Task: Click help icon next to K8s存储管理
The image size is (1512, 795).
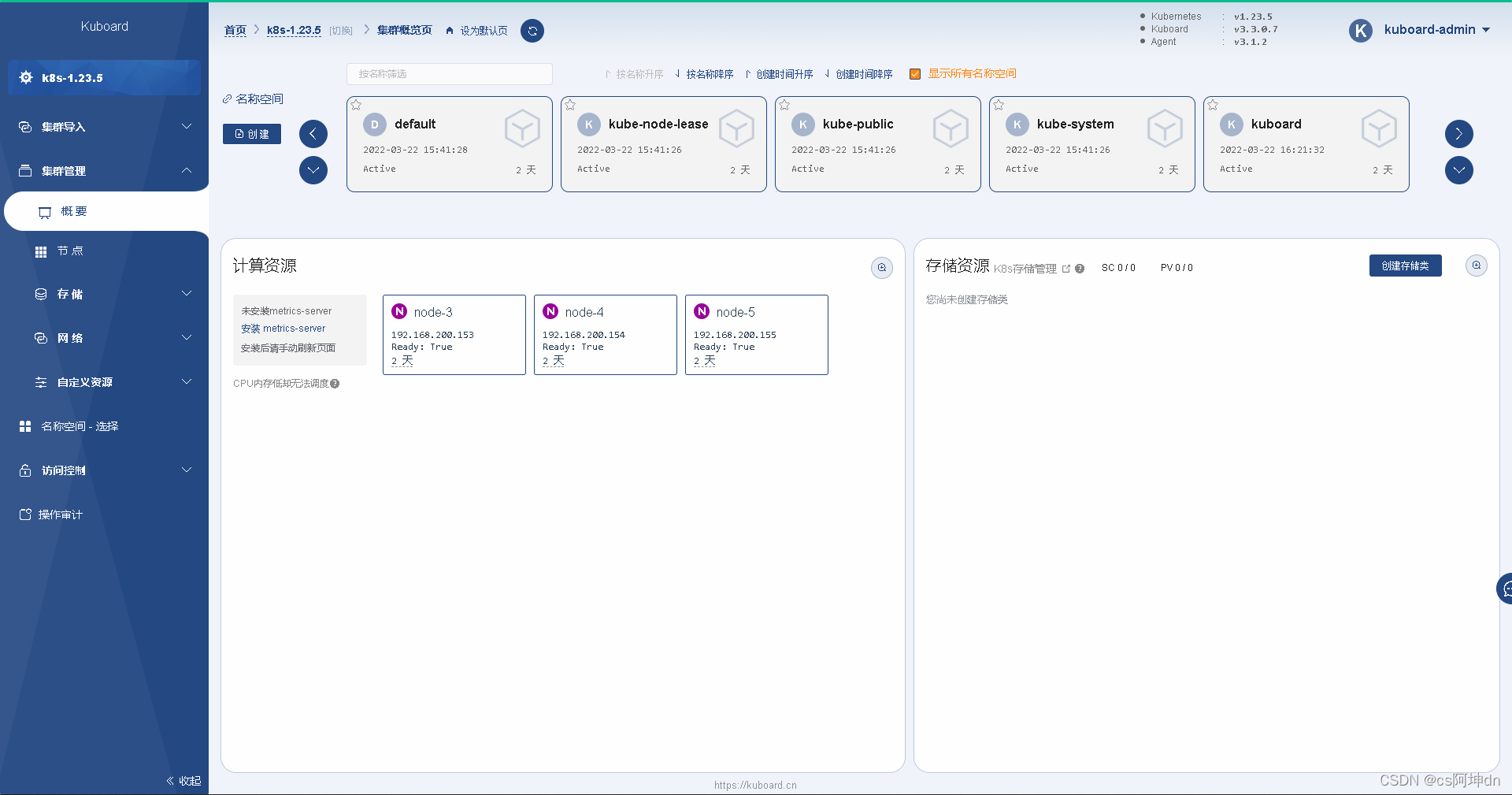Action: coord(1080,269)
